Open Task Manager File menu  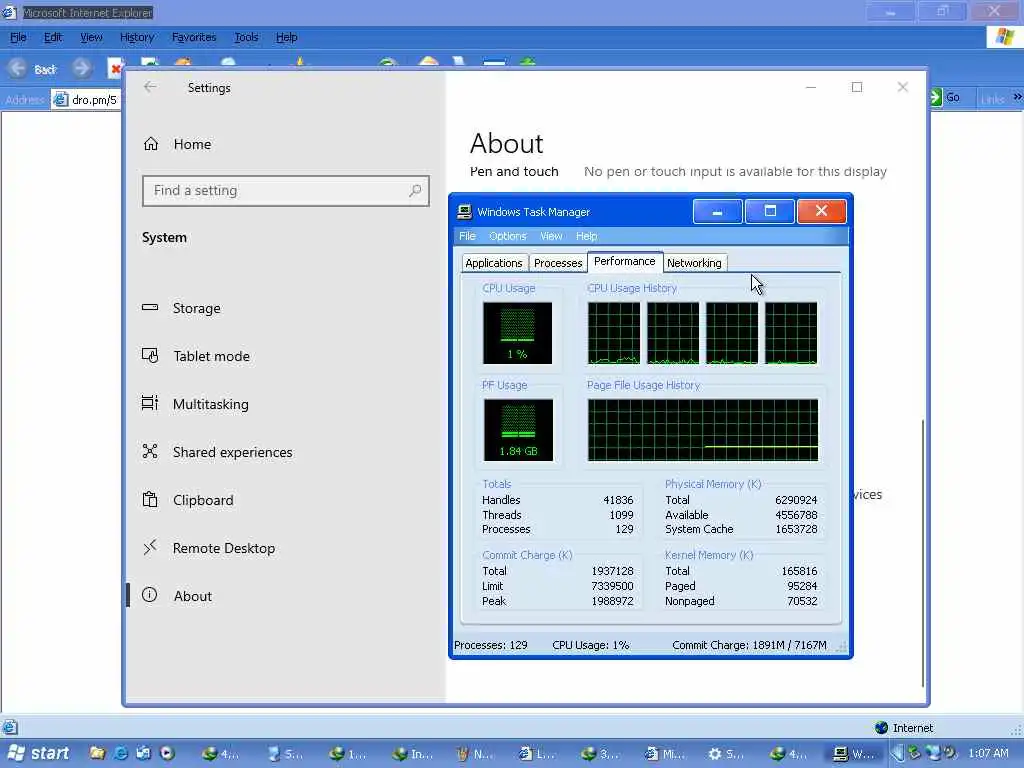pyautogui.click(x=467, y=236)
